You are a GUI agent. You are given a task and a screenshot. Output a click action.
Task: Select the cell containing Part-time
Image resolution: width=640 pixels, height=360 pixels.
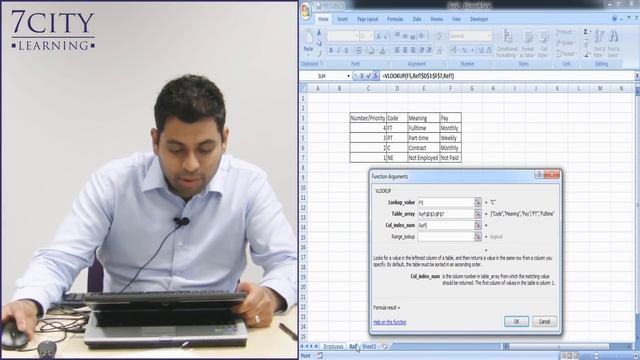tap(423, 138)
